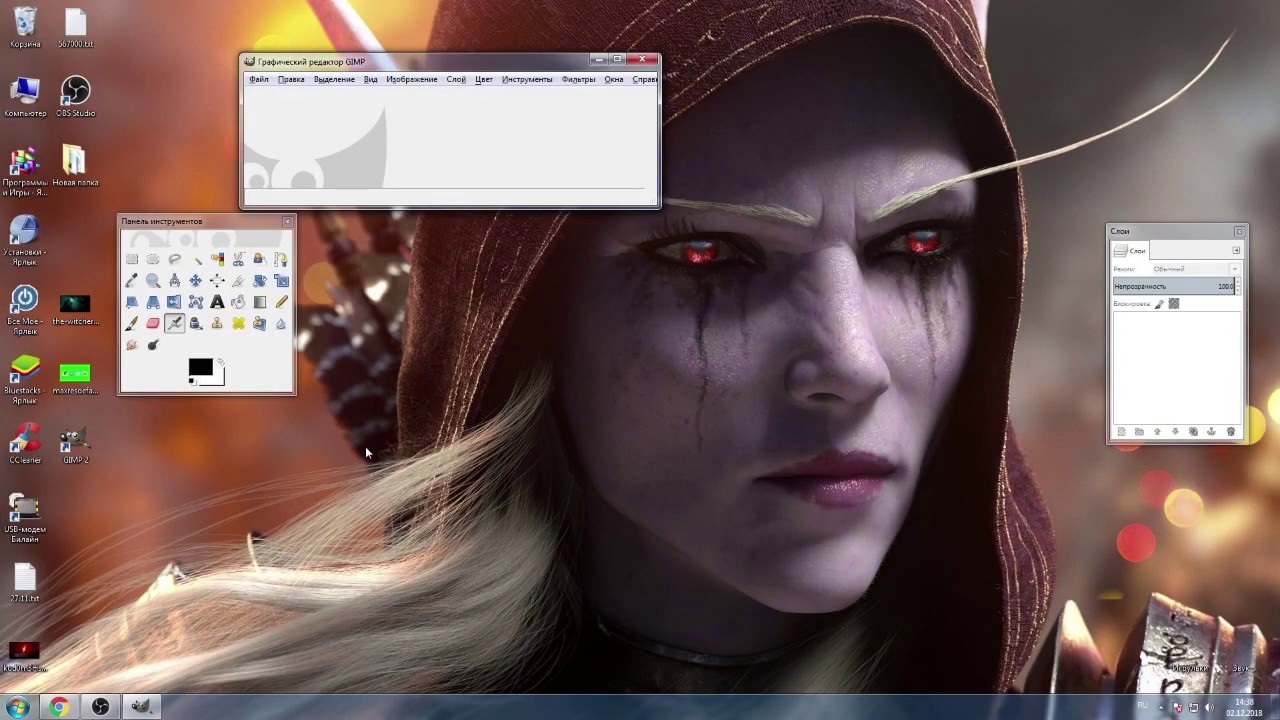
Task: Toggle lock pixels brush icon
Action: [1159, 304]
